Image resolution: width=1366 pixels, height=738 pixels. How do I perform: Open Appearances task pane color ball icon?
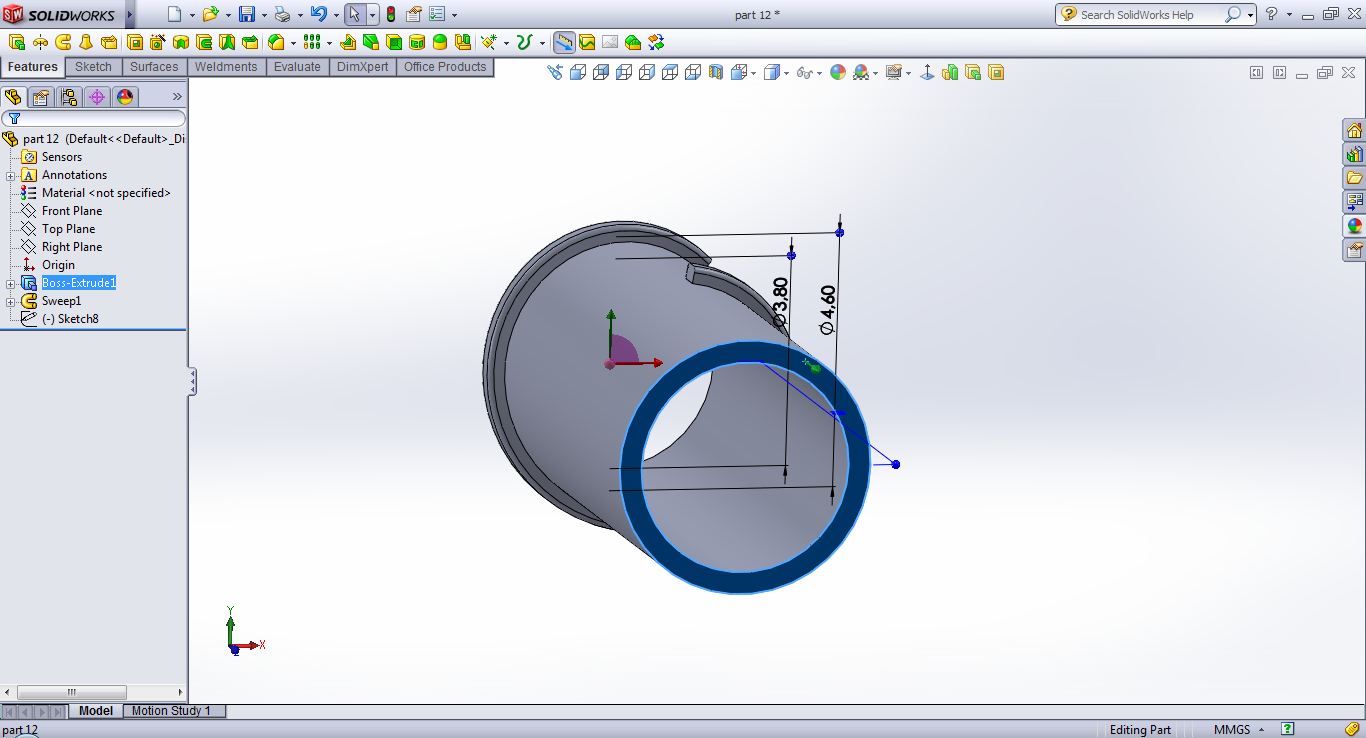click(1354, 226)
